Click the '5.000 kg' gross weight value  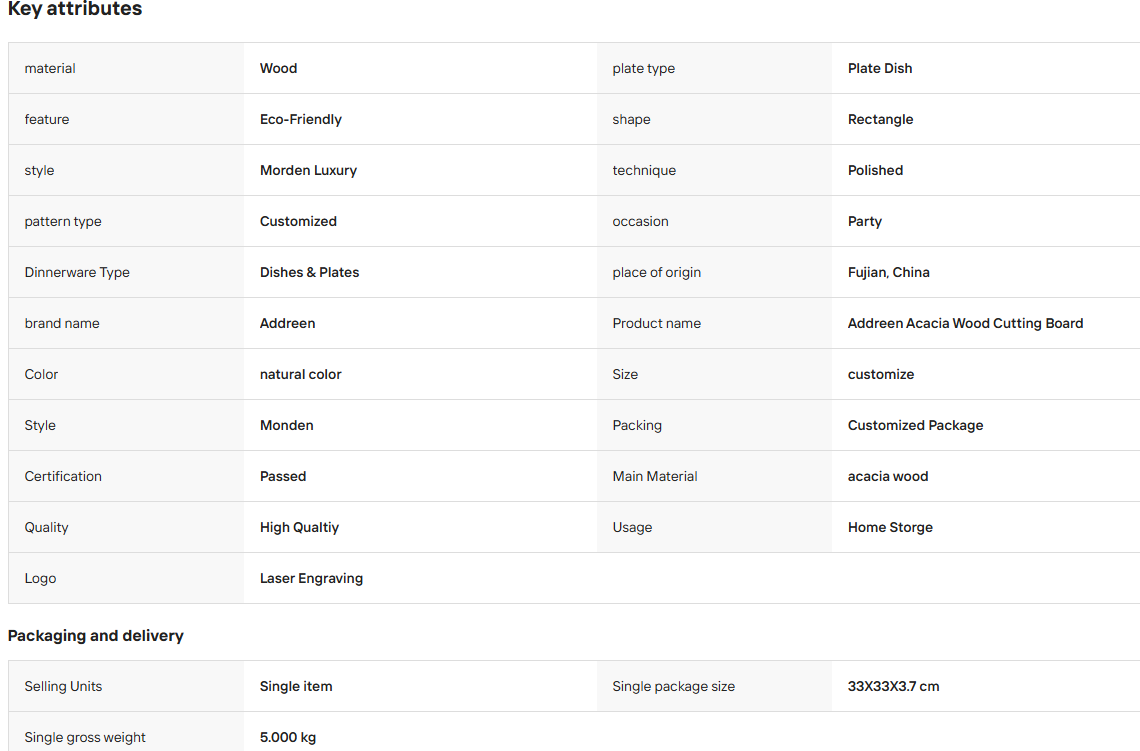click(288, 737)
